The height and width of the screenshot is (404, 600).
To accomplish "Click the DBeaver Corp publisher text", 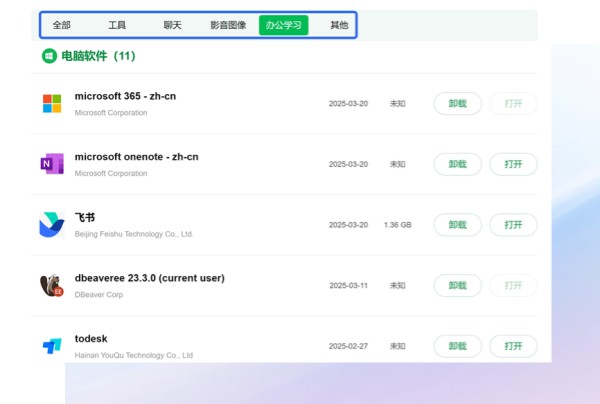I will pos(99,295).
